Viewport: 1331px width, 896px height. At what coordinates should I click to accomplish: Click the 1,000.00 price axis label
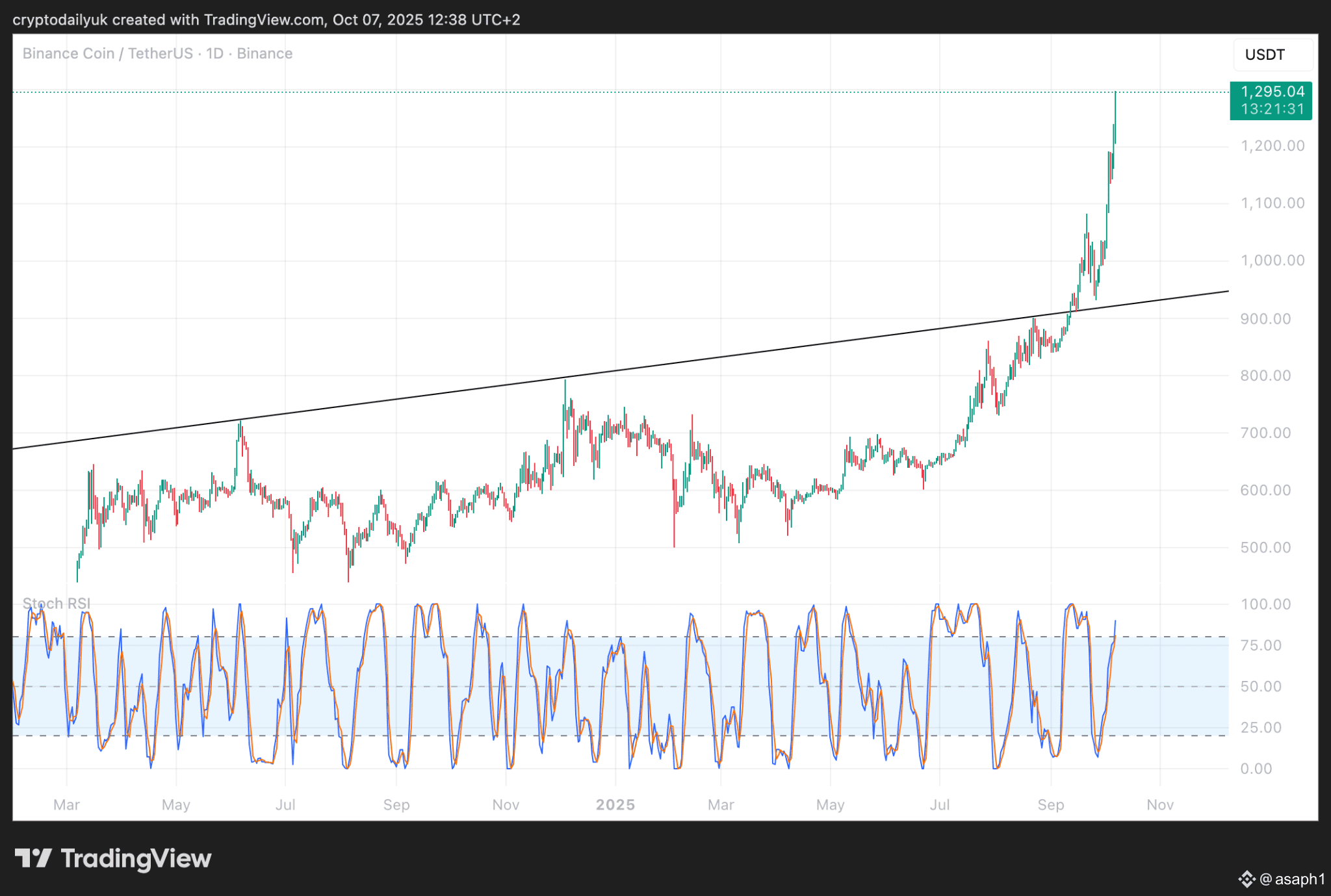(x=1273, y=261)
